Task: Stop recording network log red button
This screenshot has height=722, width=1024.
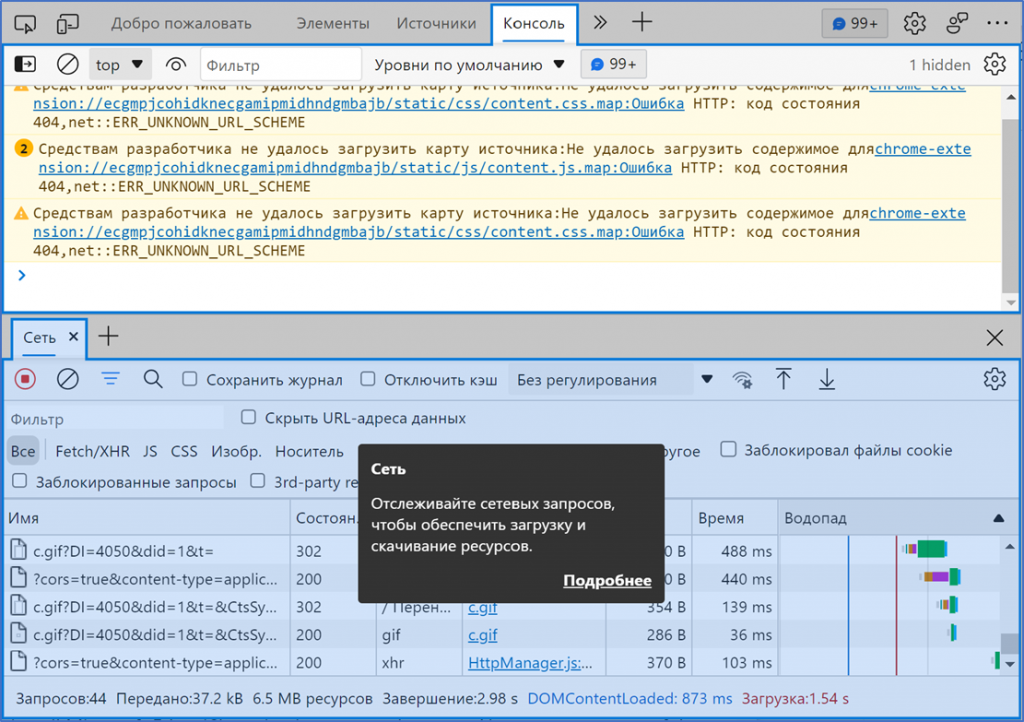Action: click(25, 379)
